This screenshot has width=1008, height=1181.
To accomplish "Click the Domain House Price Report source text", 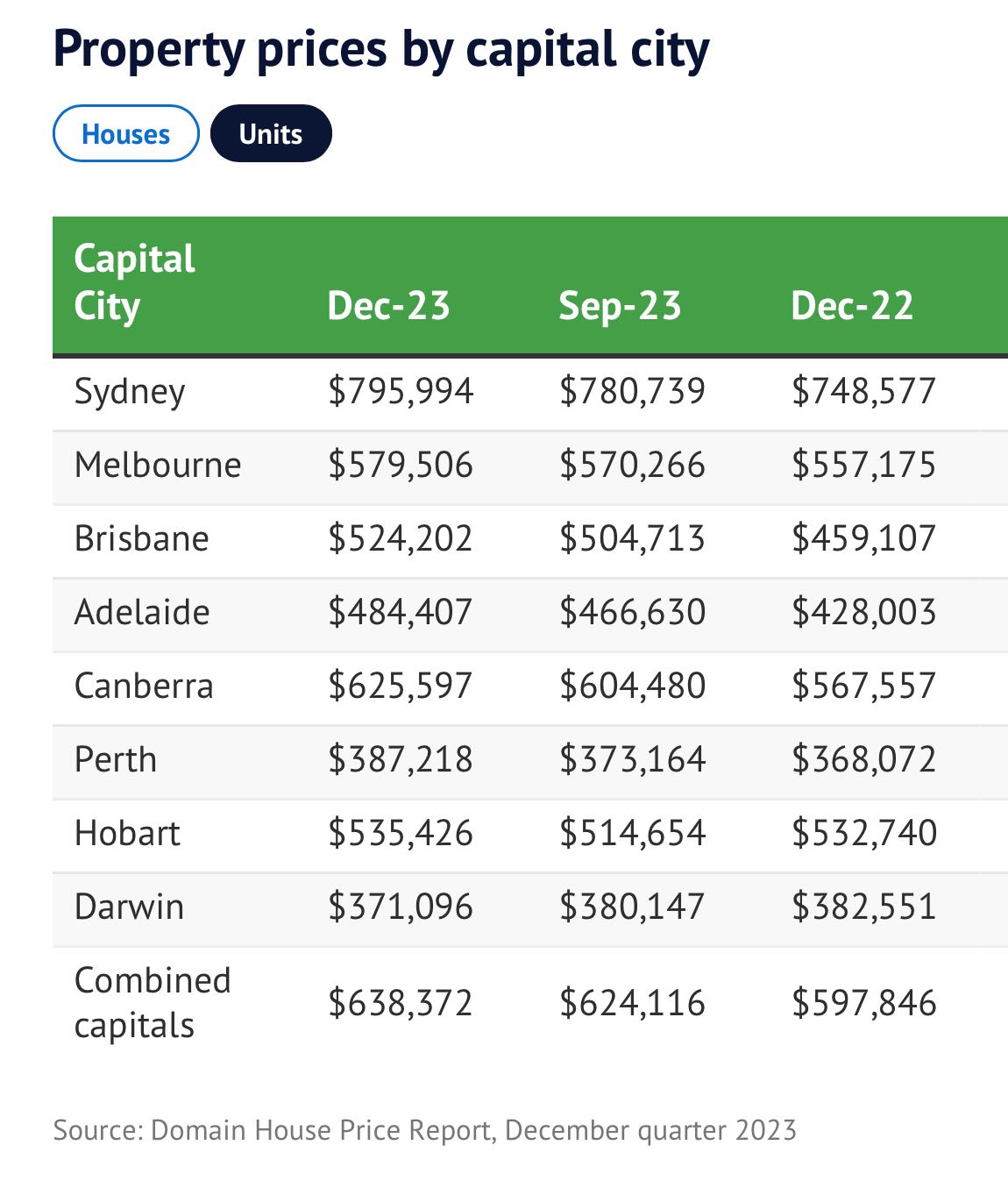I will pyautogui.click(x=424, y=1129).
